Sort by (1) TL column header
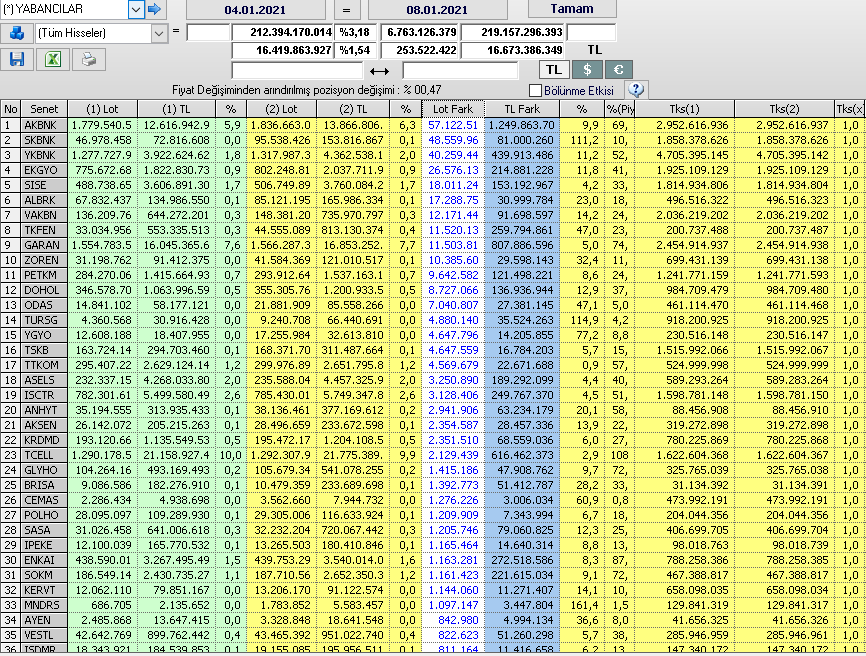Viewport: 866px width, 656px height. coord(176,109)
